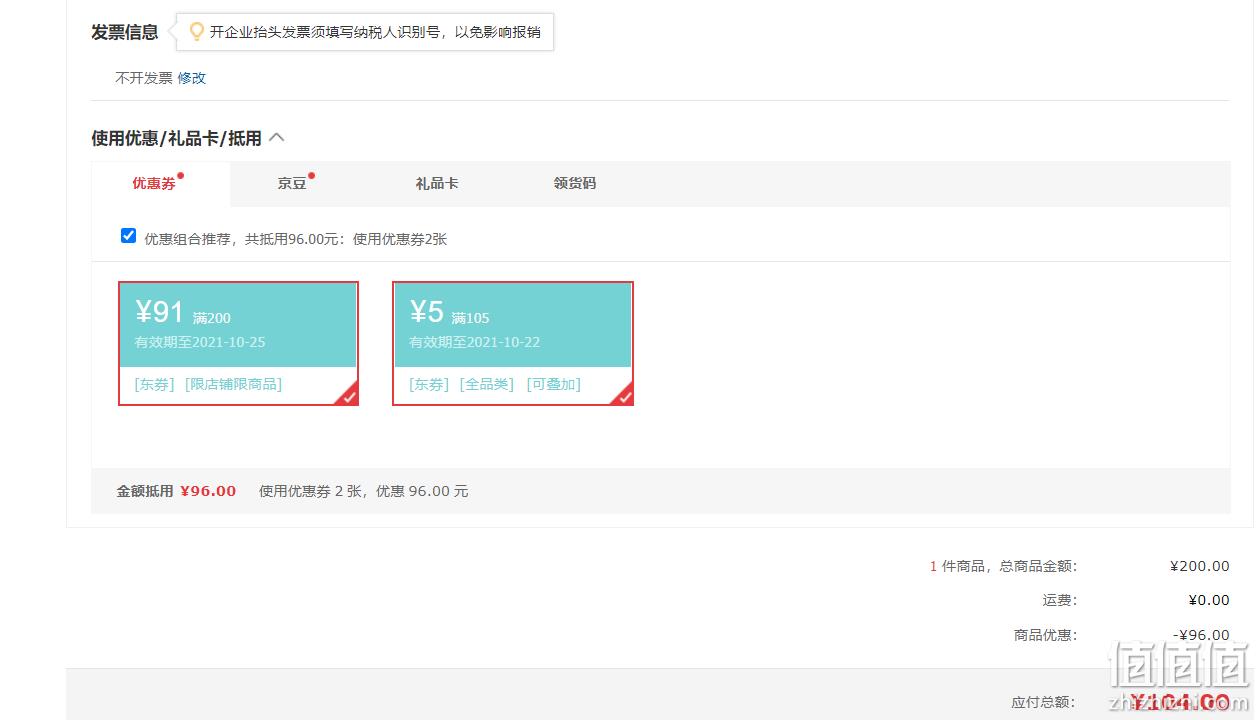Uncheck the 优惠组合推荐 checkbox
Image resolution: width=1258 pixels, height=720 pixels.
[128, 236]
